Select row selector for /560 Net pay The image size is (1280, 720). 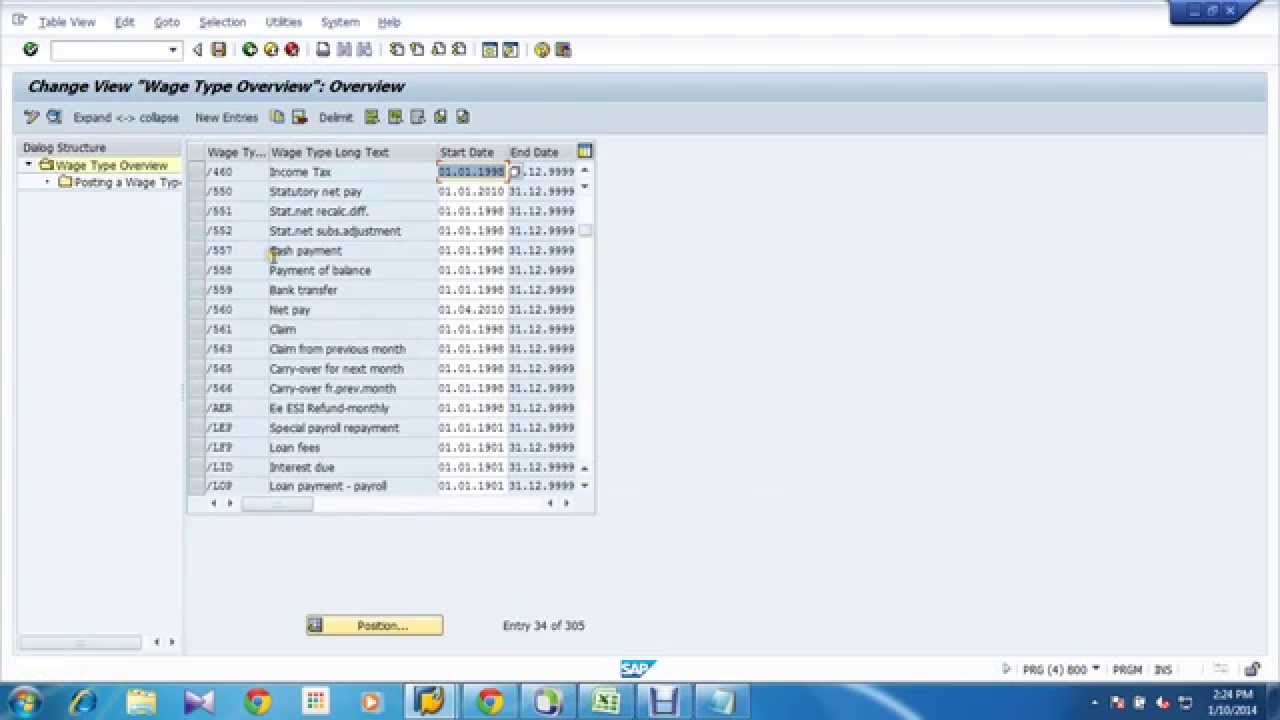196,309
